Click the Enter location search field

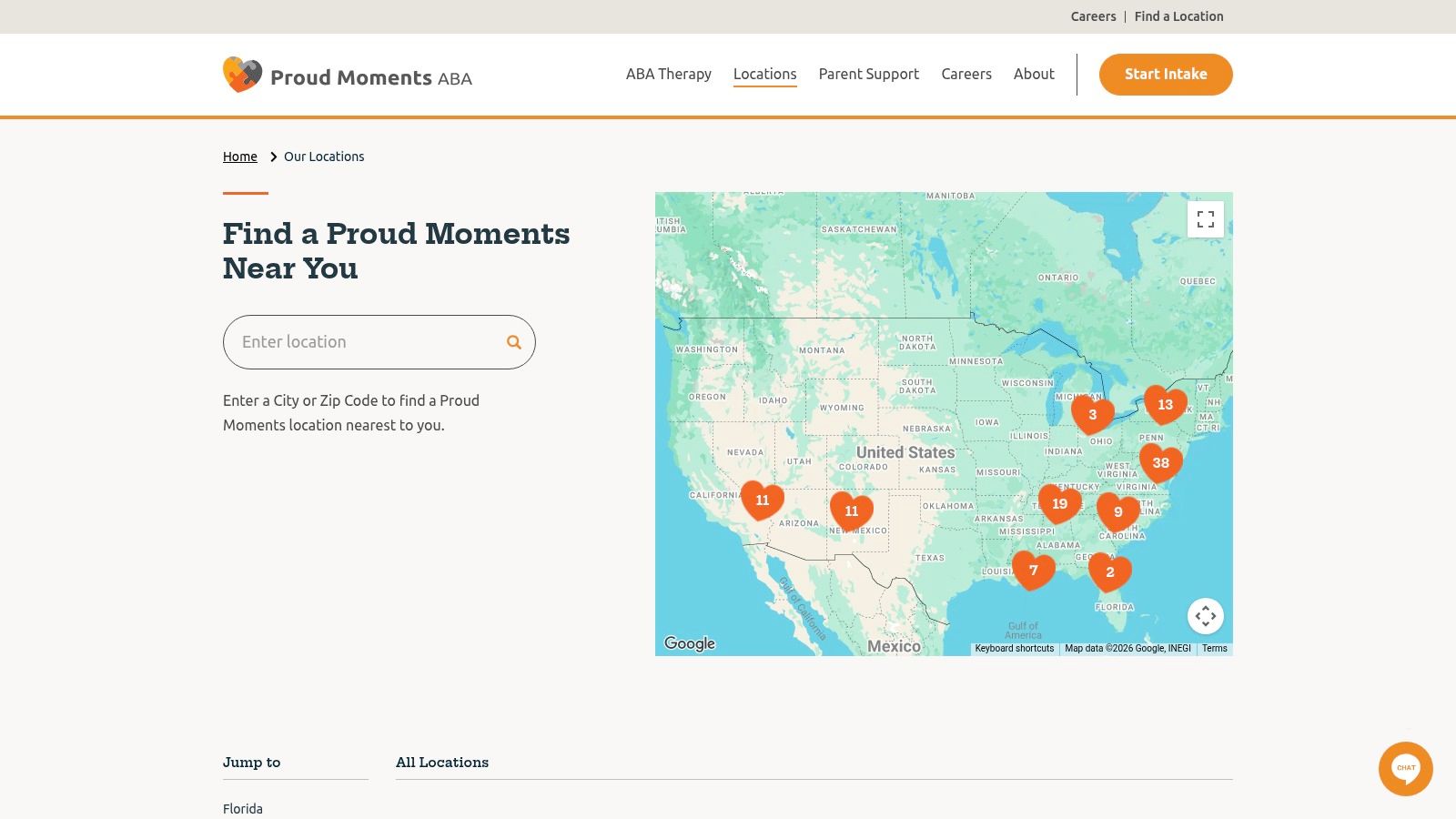coord(379,342)
